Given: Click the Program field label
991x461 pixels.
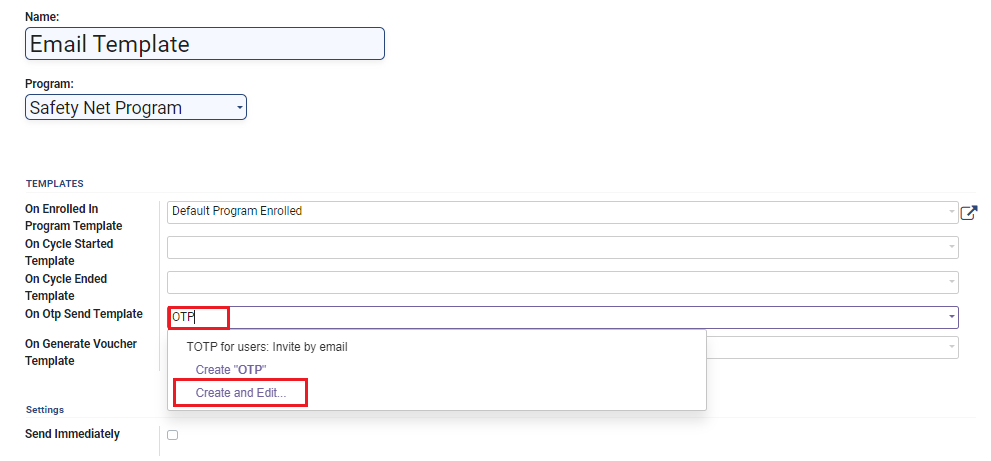Looking at the screenshot, I should coord(49,84).
